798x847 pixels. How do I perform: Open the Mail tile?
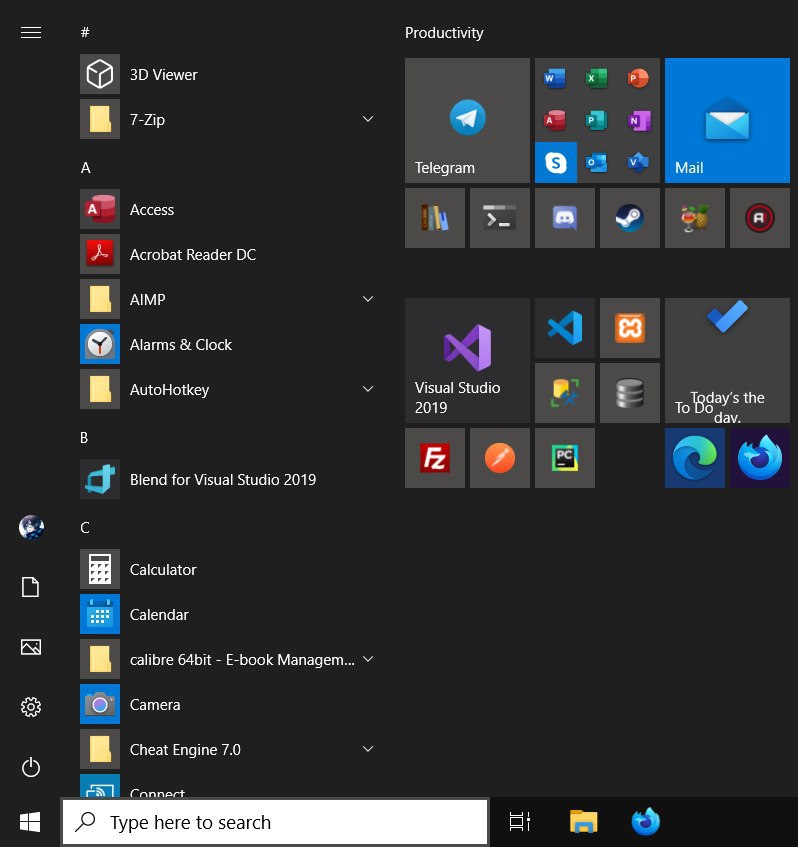(x=727, y=120)
